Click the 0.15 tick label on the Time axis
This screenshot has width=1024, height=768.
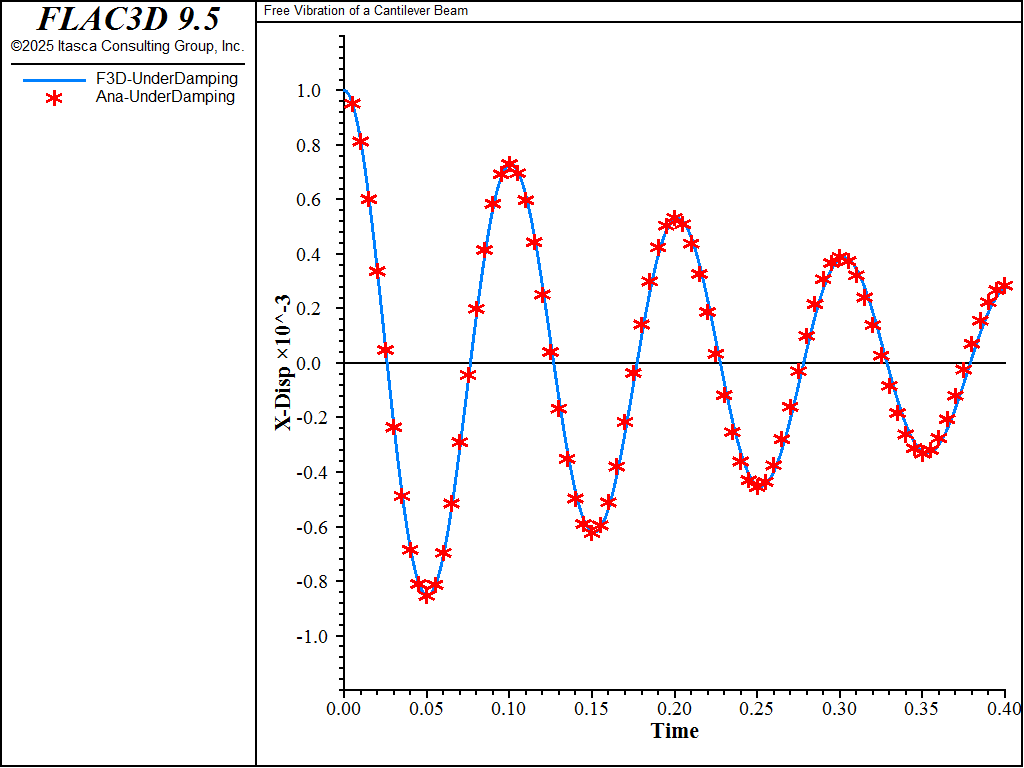click(x=592, y=708)
